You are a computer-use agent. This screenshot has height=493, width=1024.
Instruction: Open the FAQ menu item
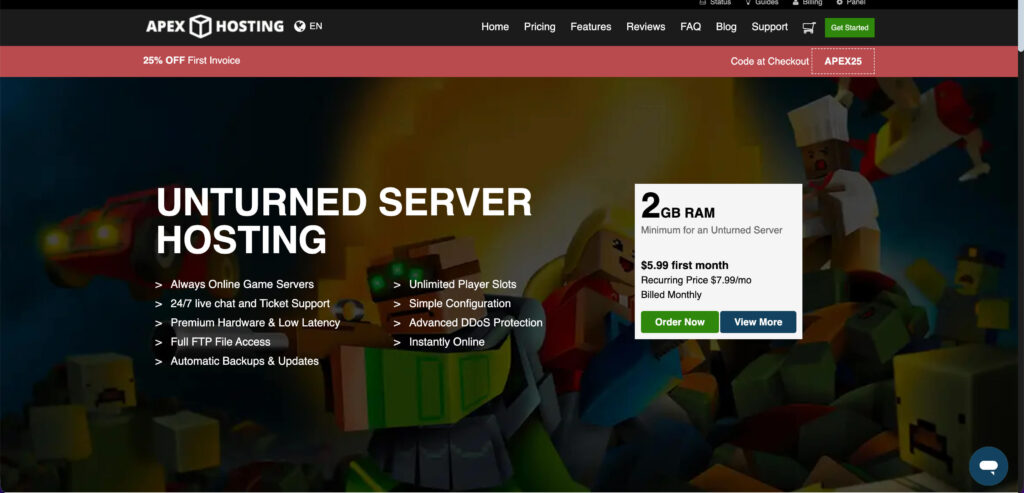690,27
